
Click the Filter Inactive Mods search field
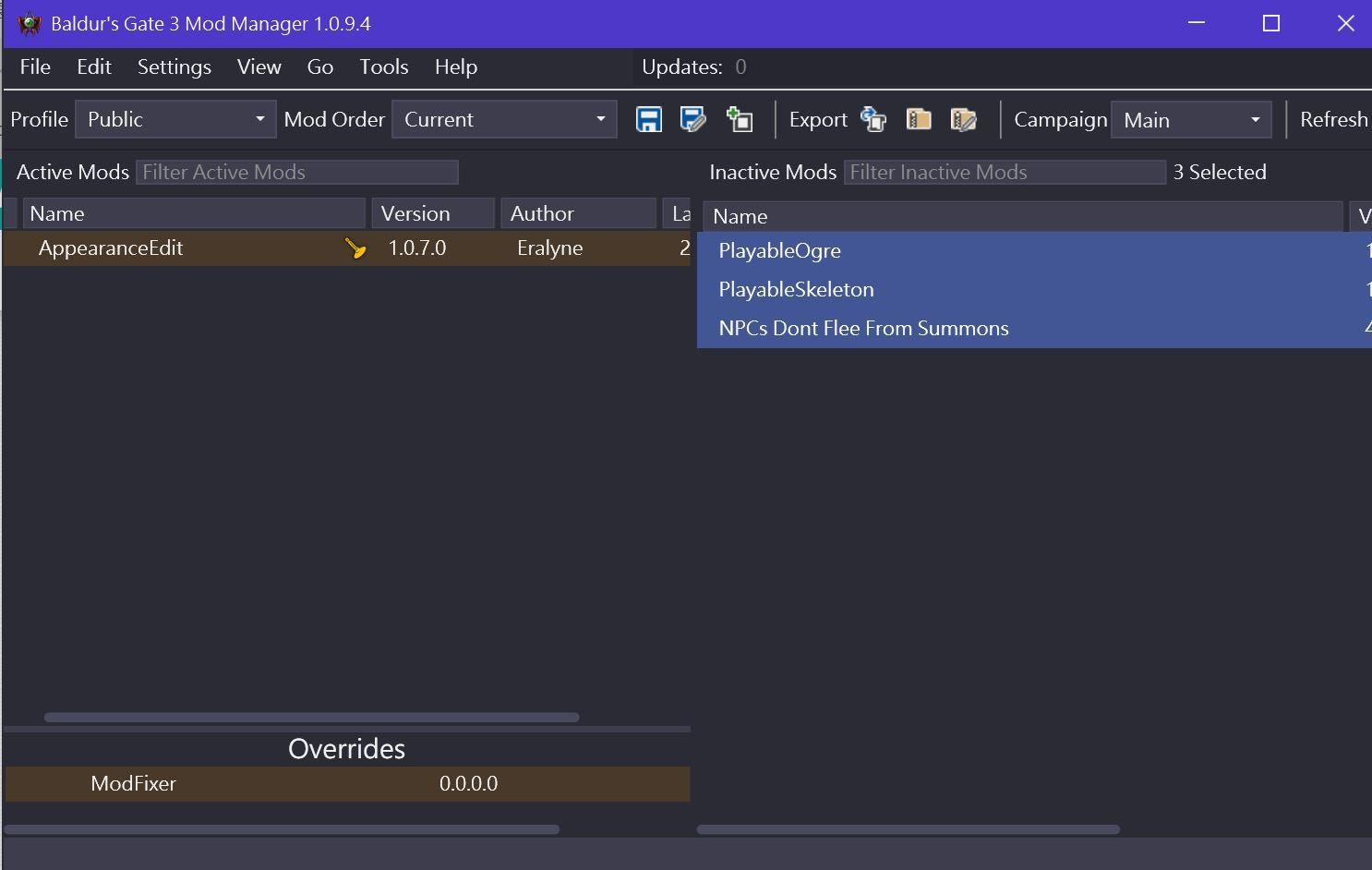pyautogui.click(x=1004, y=173)
